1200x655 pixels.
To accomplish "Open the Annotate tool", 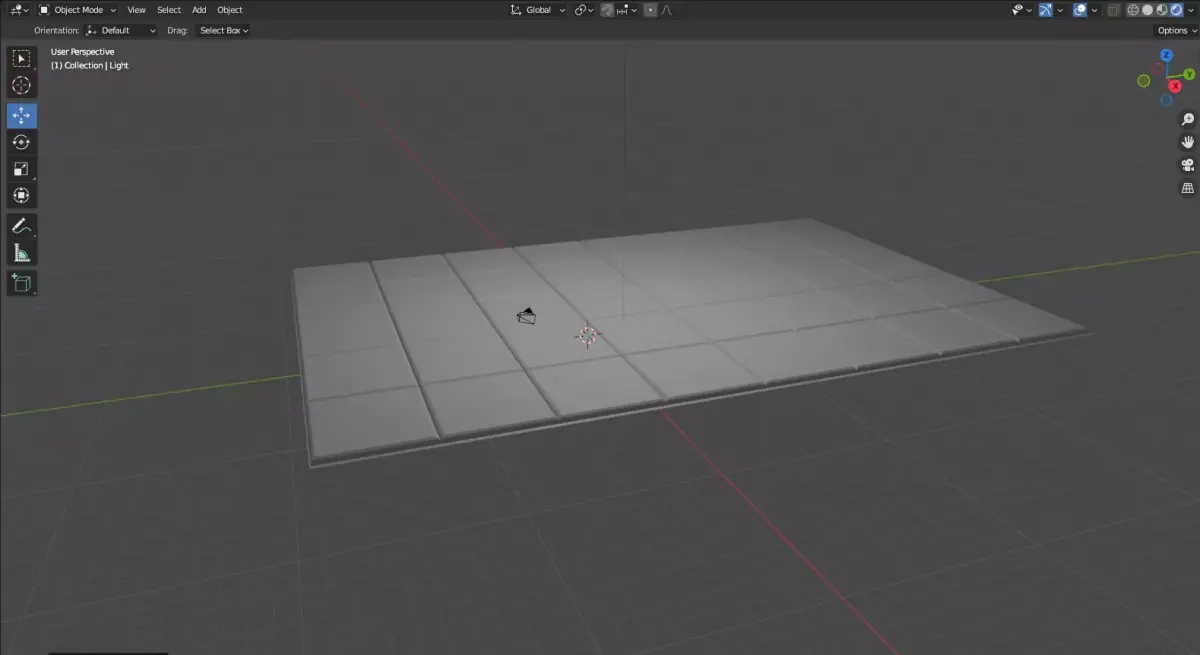I will click(21, 224).
